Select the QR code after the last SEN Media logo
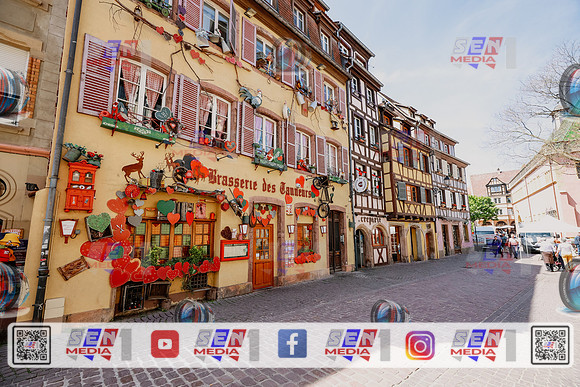This screenshot has height=387, width=580. (550, 345)
